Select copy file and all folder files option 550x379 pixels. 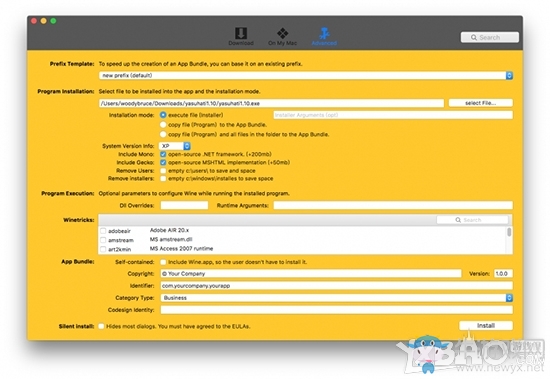pos(163,134)
